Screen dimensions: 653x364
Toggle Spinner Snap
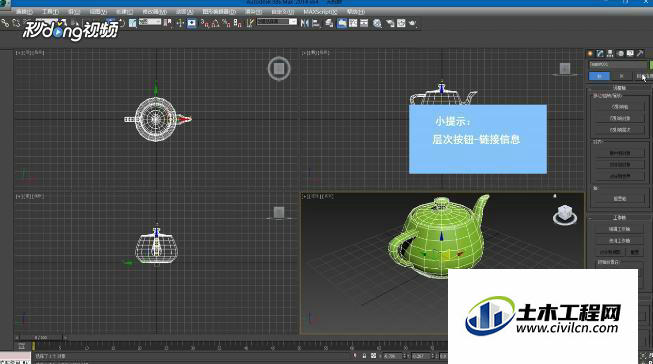(x=238, y=23)
